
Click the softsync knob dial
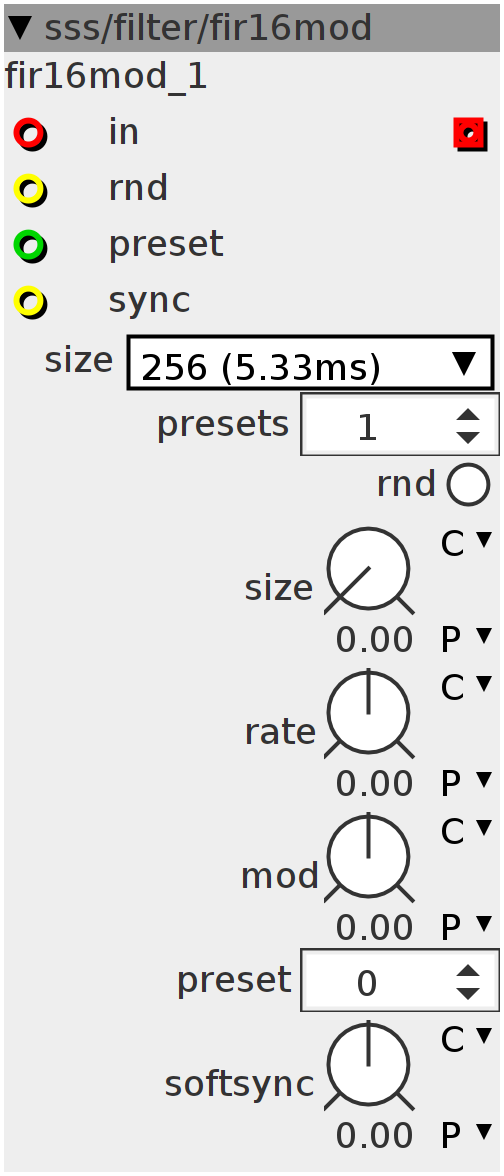368,1066
